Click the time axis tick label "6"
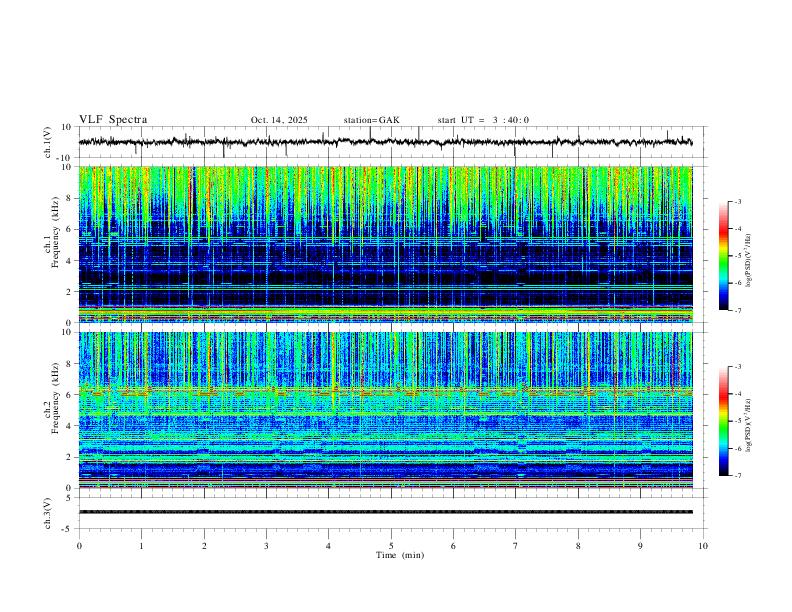The width and height of the screenshot is (792, 612). click(454, 546)
